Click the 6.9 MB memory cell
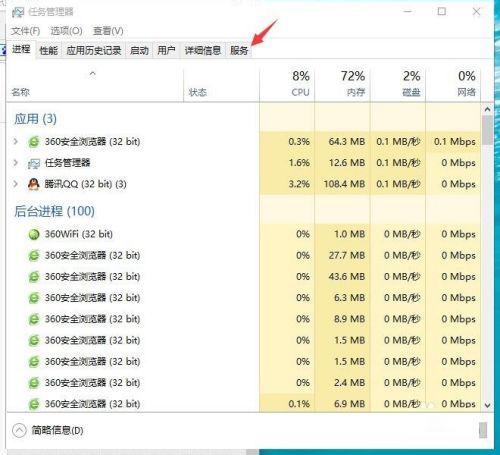This screenshot has width=500, height=455. tap(342, 404)
